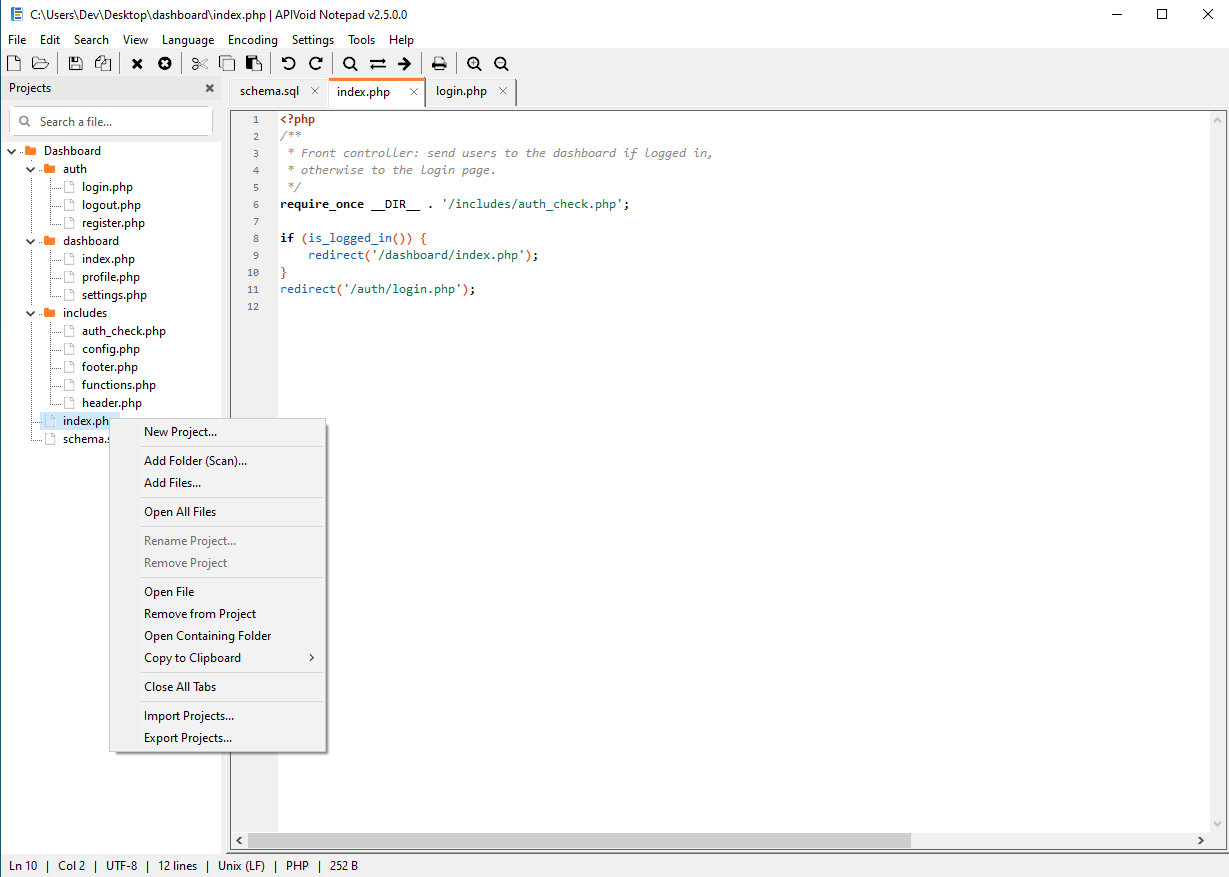Print the document via printer icon

coord(439,64)
